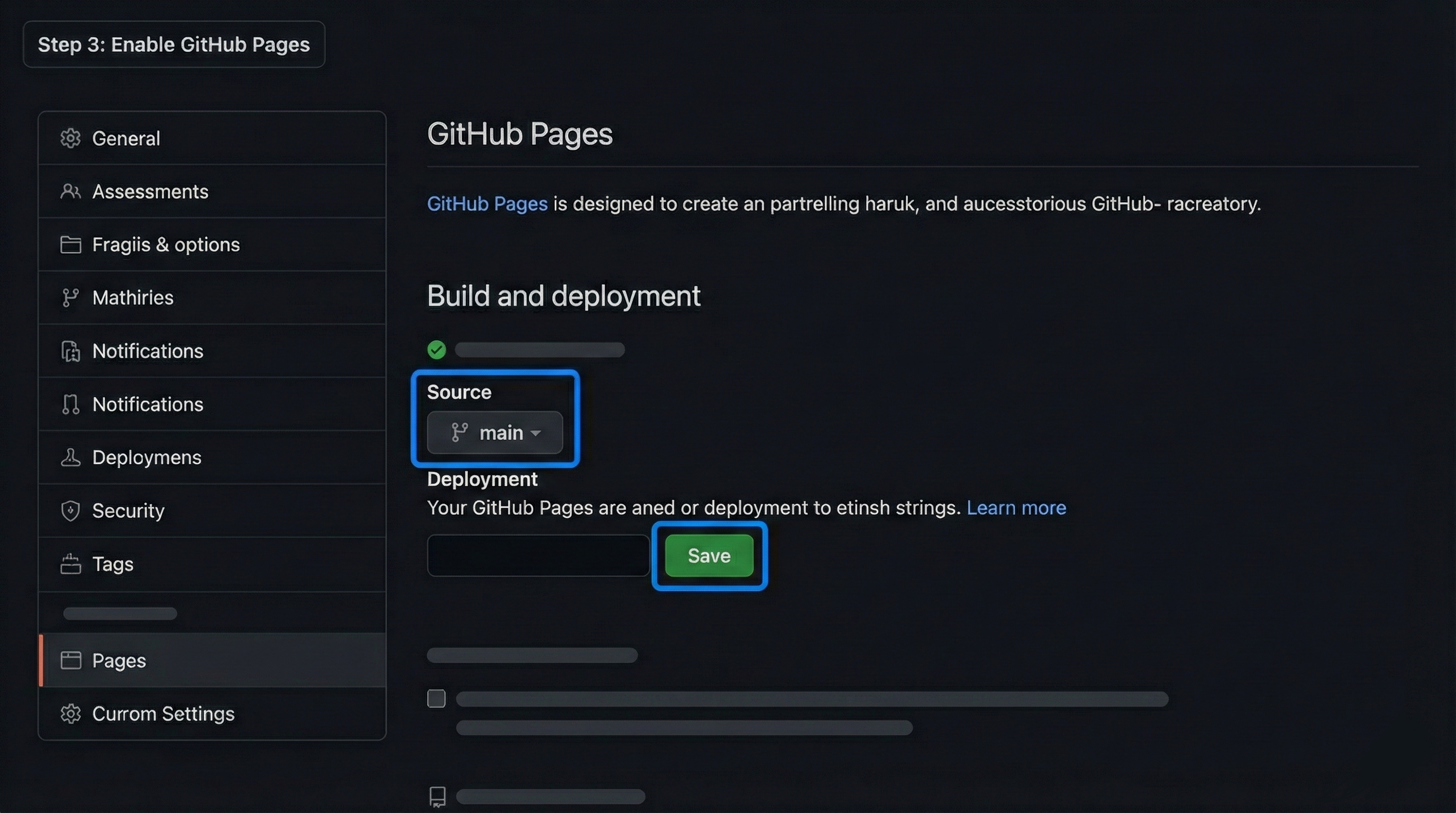1456x813 pixels.
Task: Click the branch icon inside main button
Action: (460, 432)
